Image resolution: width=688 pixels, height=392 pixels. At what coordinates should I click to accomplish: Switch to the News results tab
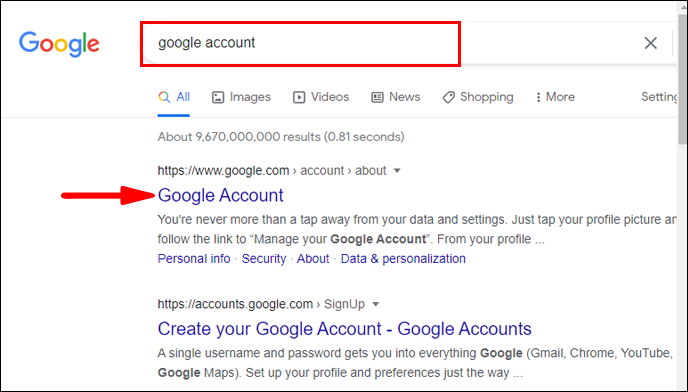[396, 97]
